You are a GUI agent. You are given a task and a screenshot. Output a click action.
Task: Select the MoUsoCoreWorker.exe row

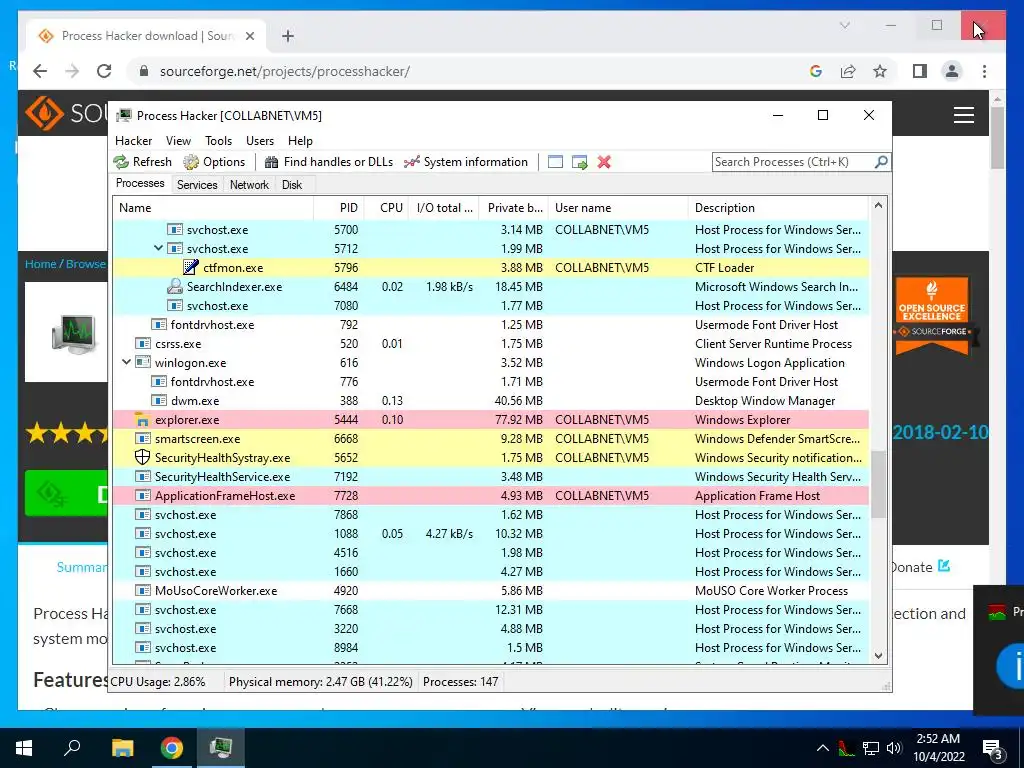491,590
